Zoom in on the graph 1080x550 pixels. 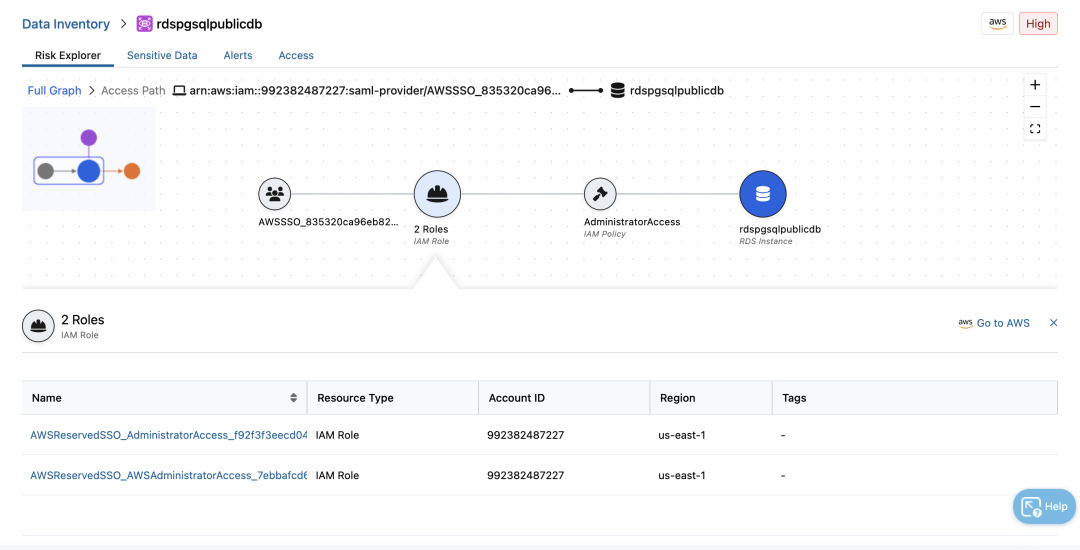pos(1035,85)
